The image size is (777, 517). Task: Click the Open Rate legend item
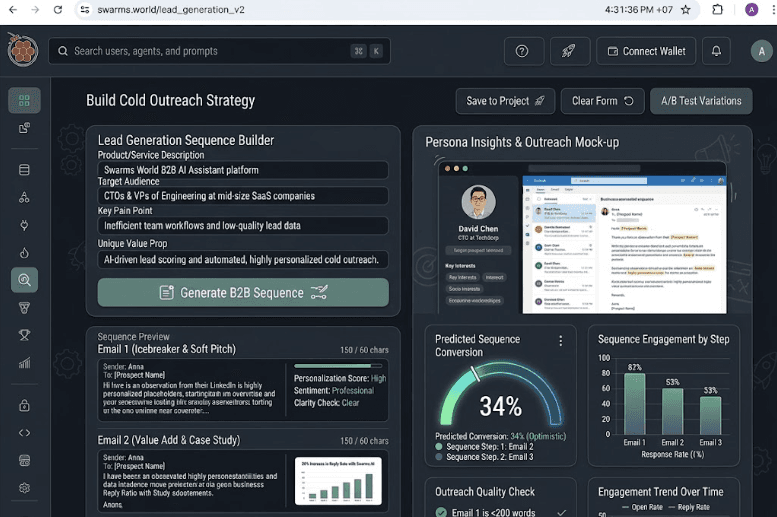[642, 507]
